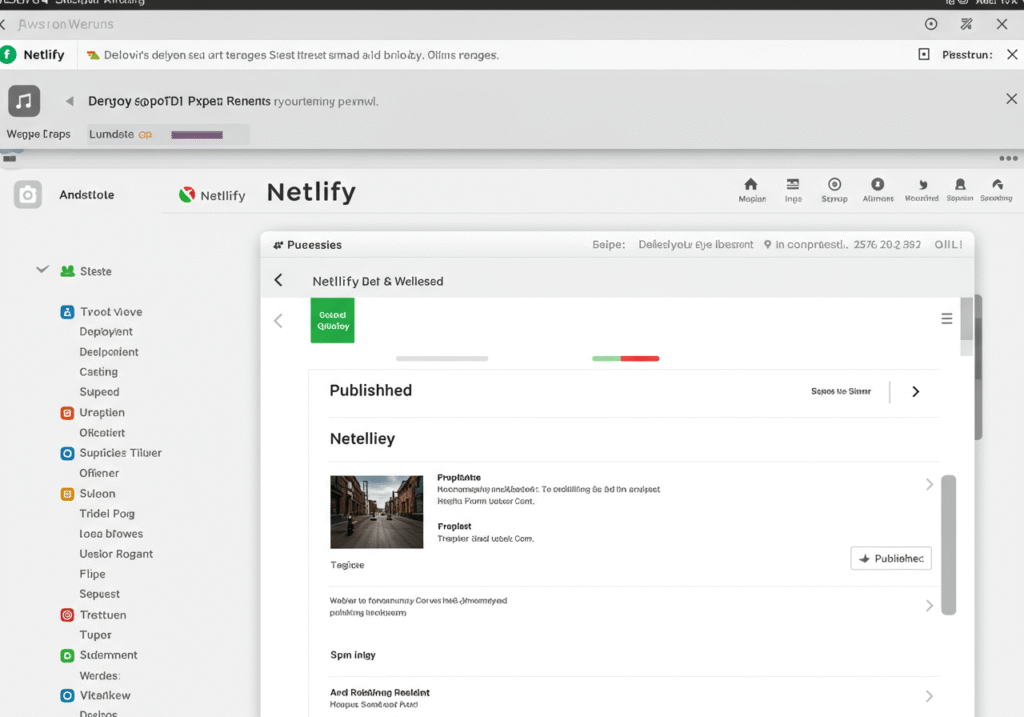Image resolution: width=1024 pixels, height=717 pixels.
Task: Select Flipe in the sidebar
Action: coord(92,574)
